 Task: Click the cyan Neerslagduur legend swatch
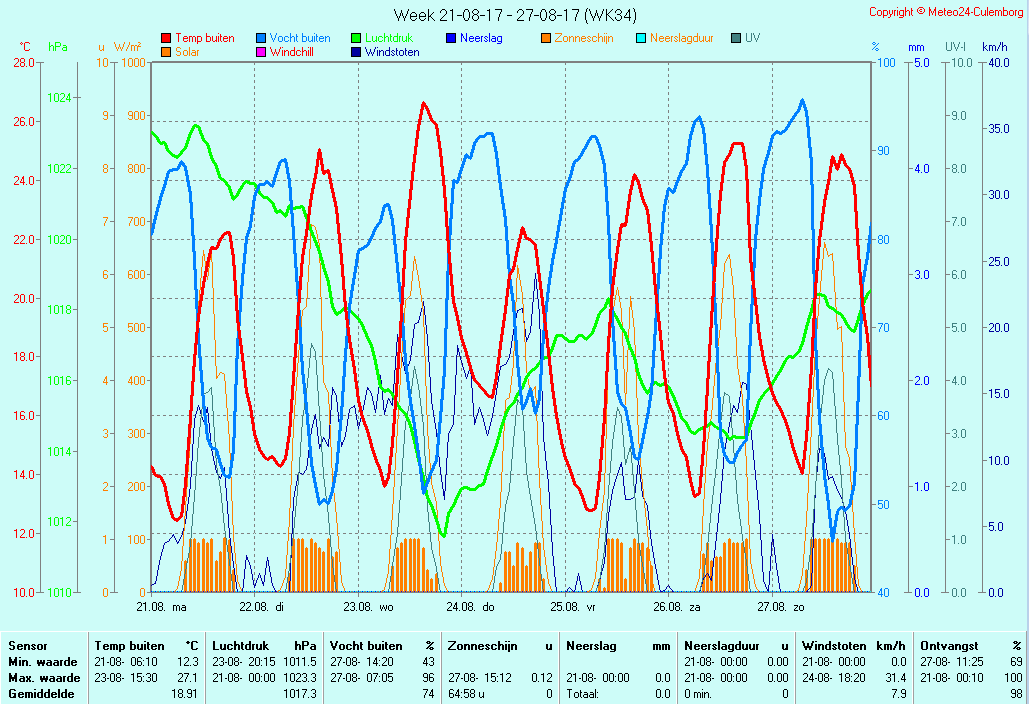click(x=641, y=38)
